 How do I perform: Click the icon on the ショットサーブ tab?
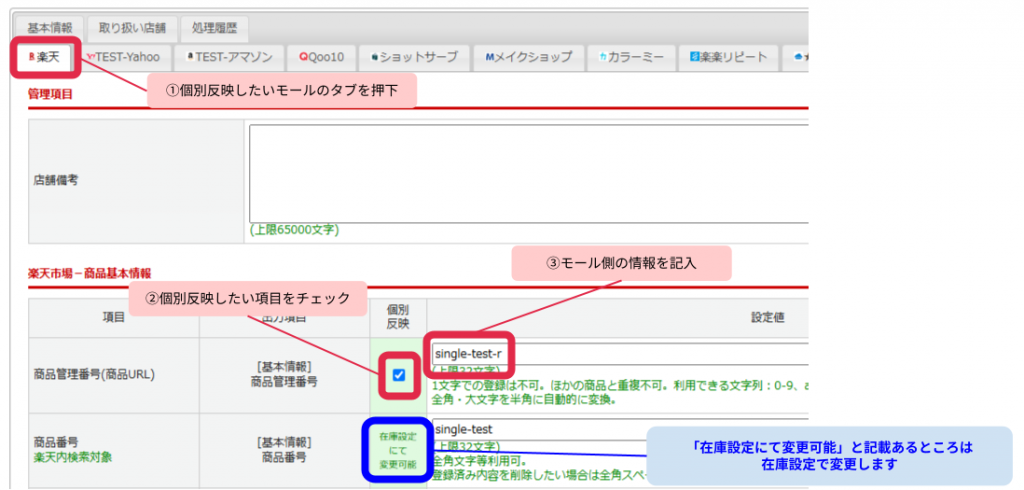(x=374, y=57)
